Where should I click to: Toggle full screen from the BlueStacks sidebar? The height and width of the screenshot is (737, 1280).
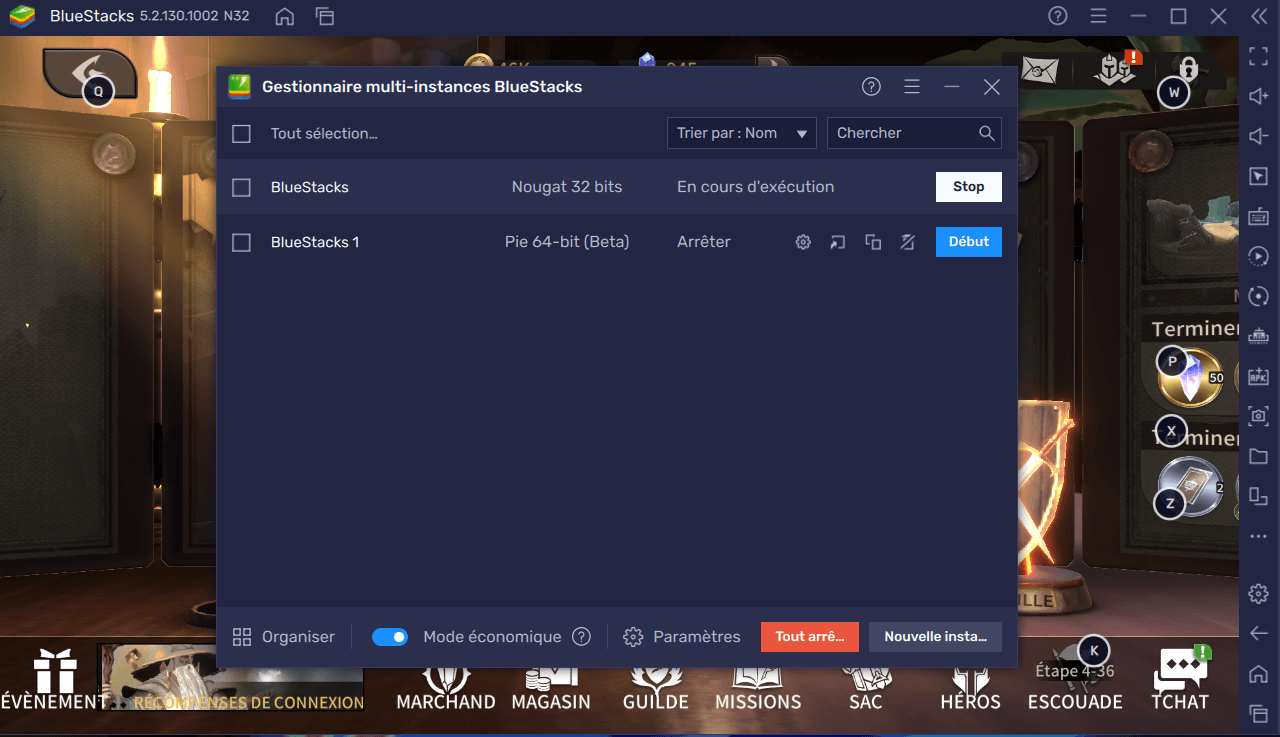pos(1258,56)
